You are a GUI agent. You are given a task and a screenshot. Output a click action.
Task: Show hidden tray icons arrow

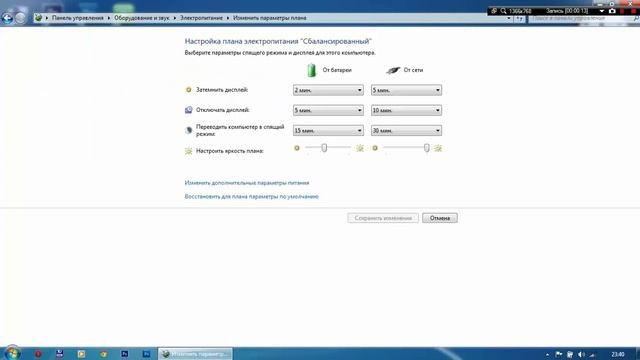coord(547,354)
